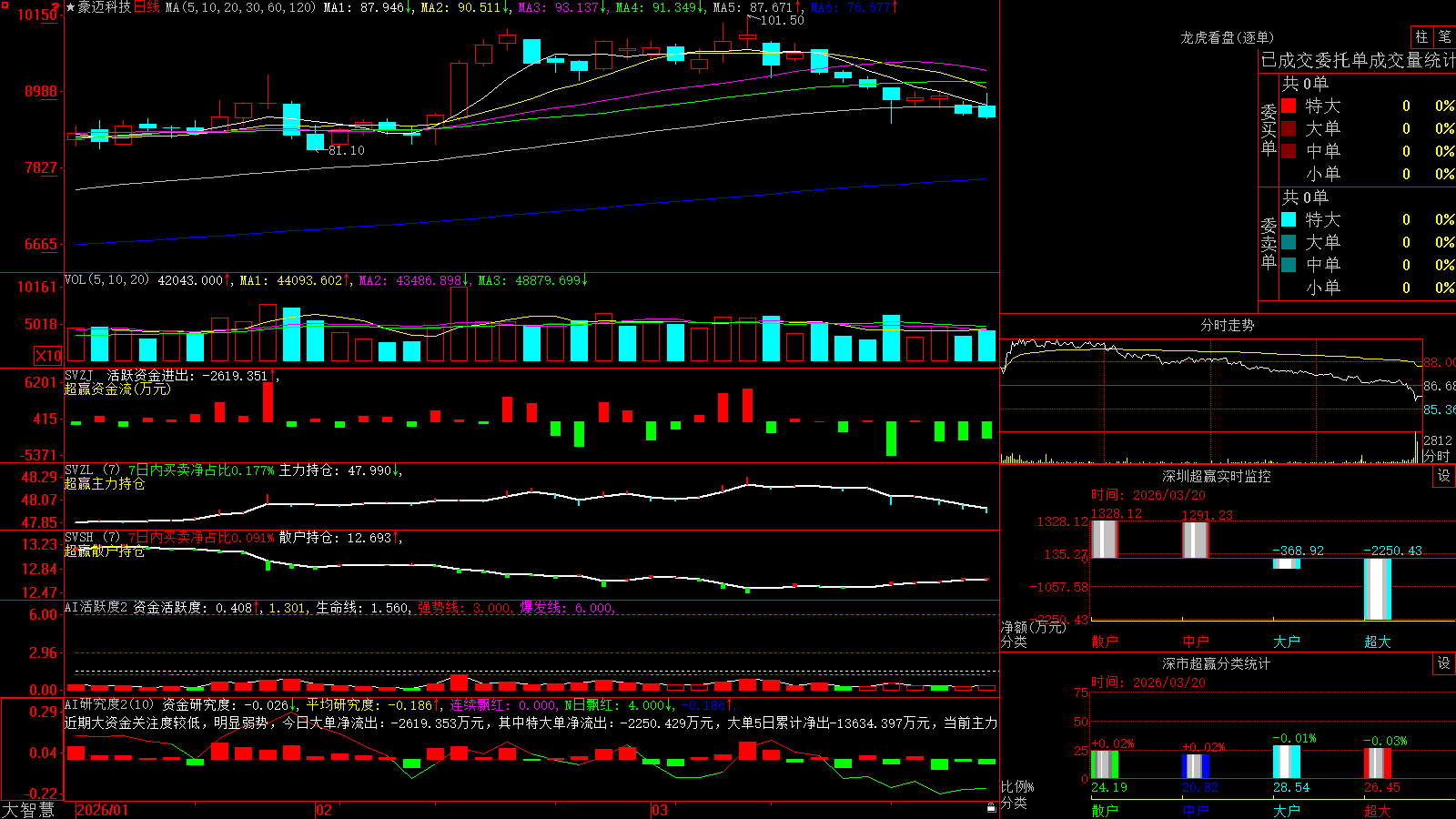
Task: Click the 深圳超赢实时监控 panel title
Action: 1217,476
